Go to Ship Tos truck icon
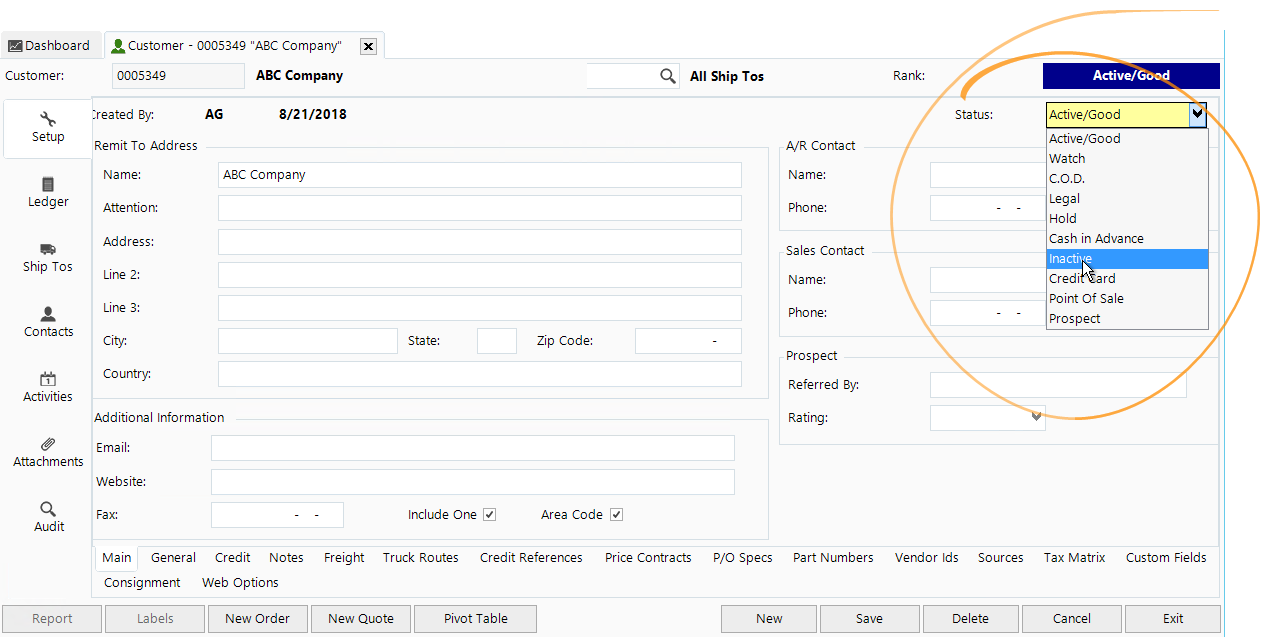The height and width of the screenshot is (637, 1270). [x=48, y=257]
